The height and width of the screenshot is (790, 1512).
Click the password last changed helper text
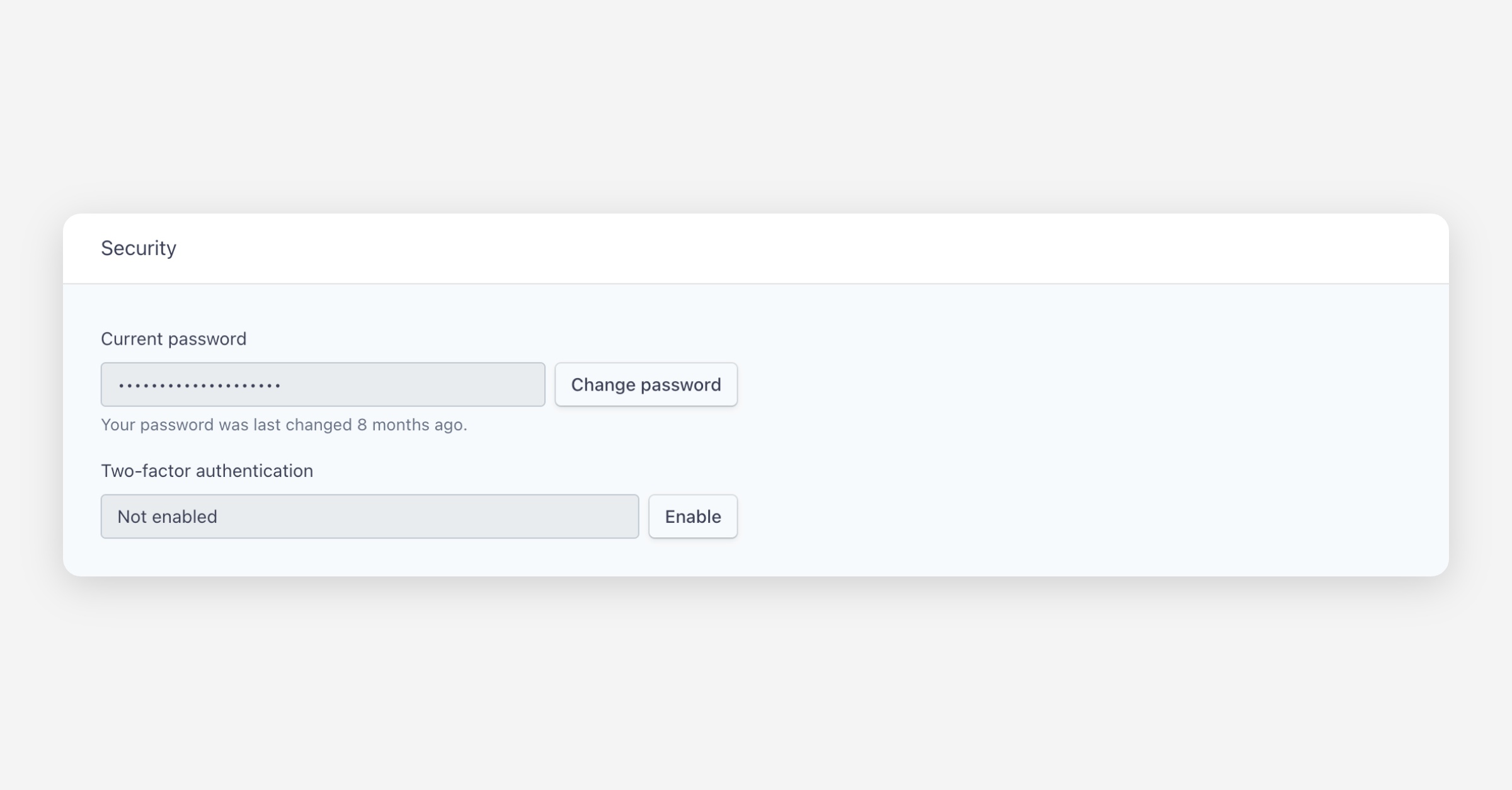coord(283,425)
